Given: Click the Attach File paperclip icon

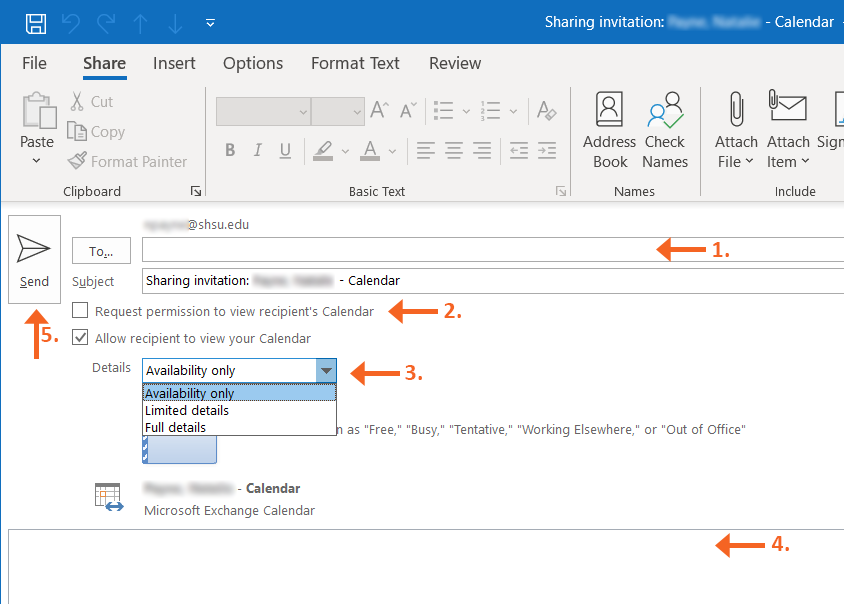Looking at the screenshot, I should pos(735,110).
